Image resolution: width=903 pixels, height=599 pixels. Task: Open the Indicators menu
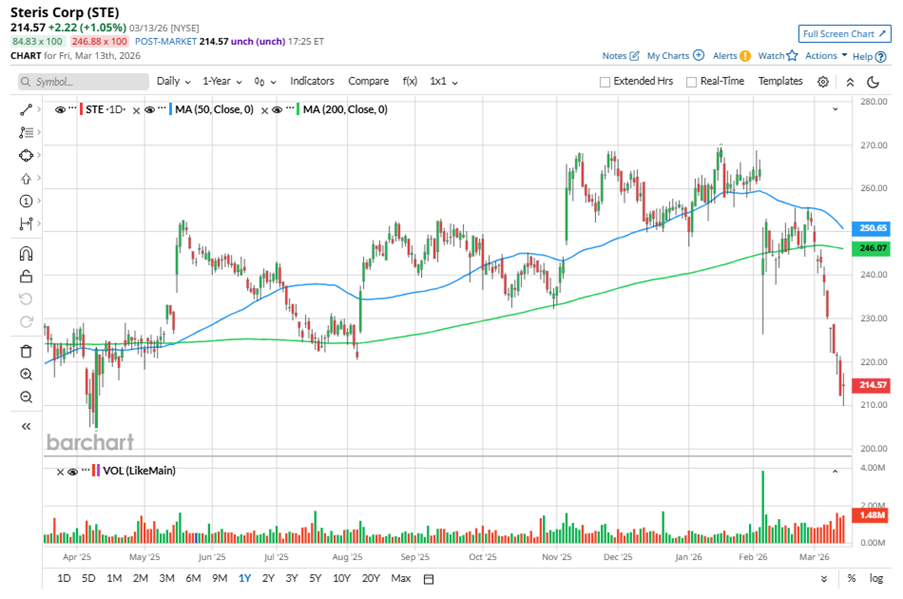tap(312, 81)
